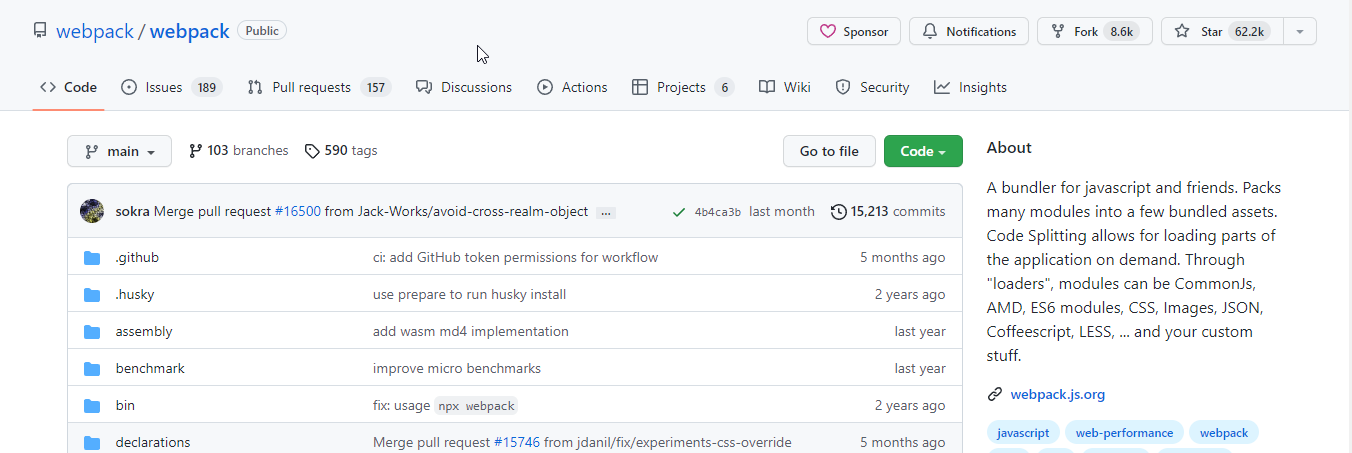Image resolution: width=1352 pixels, height=453 pixels.
Task: Click the repository icon beside webpack / webpack
Action: point(40,31)
